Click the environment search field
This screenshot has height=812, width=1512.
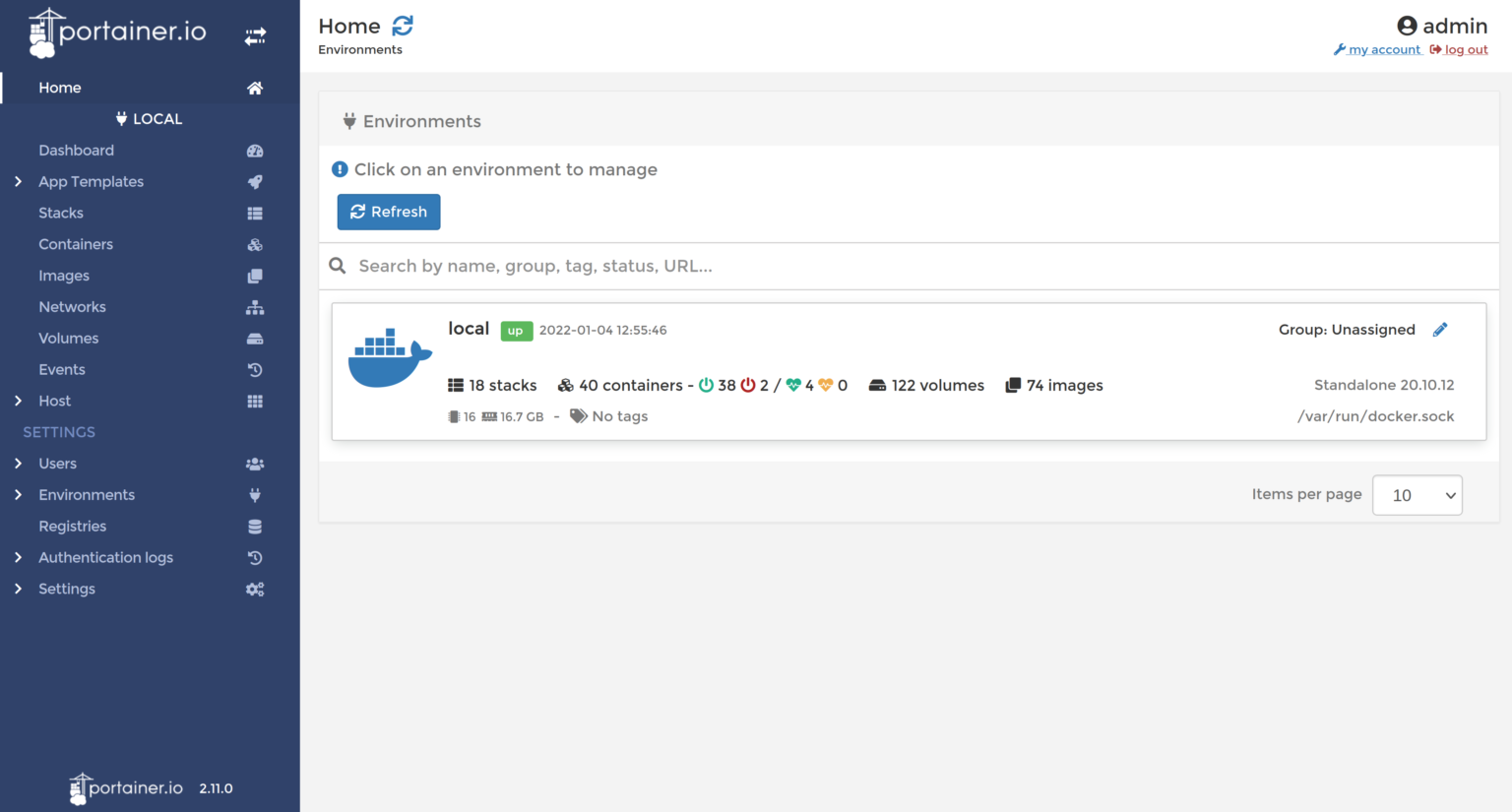pyautogui.click(x=689, y=266)
